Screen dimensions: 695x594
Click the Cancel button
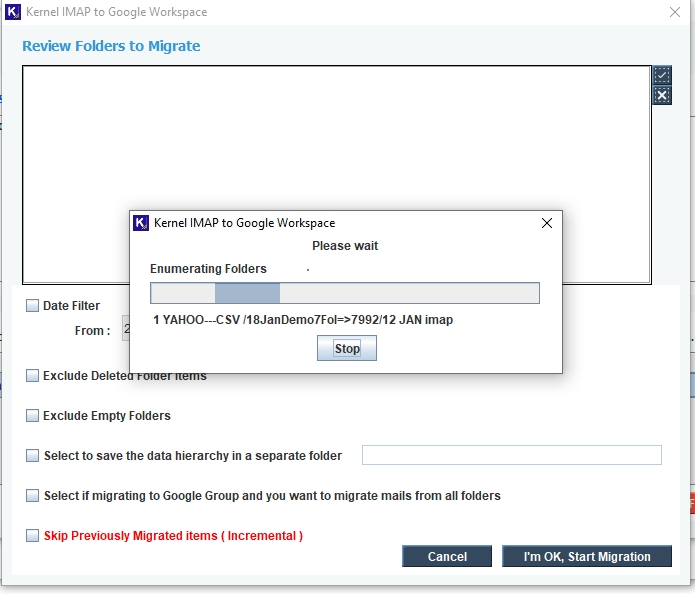click(x=447, y=556)
